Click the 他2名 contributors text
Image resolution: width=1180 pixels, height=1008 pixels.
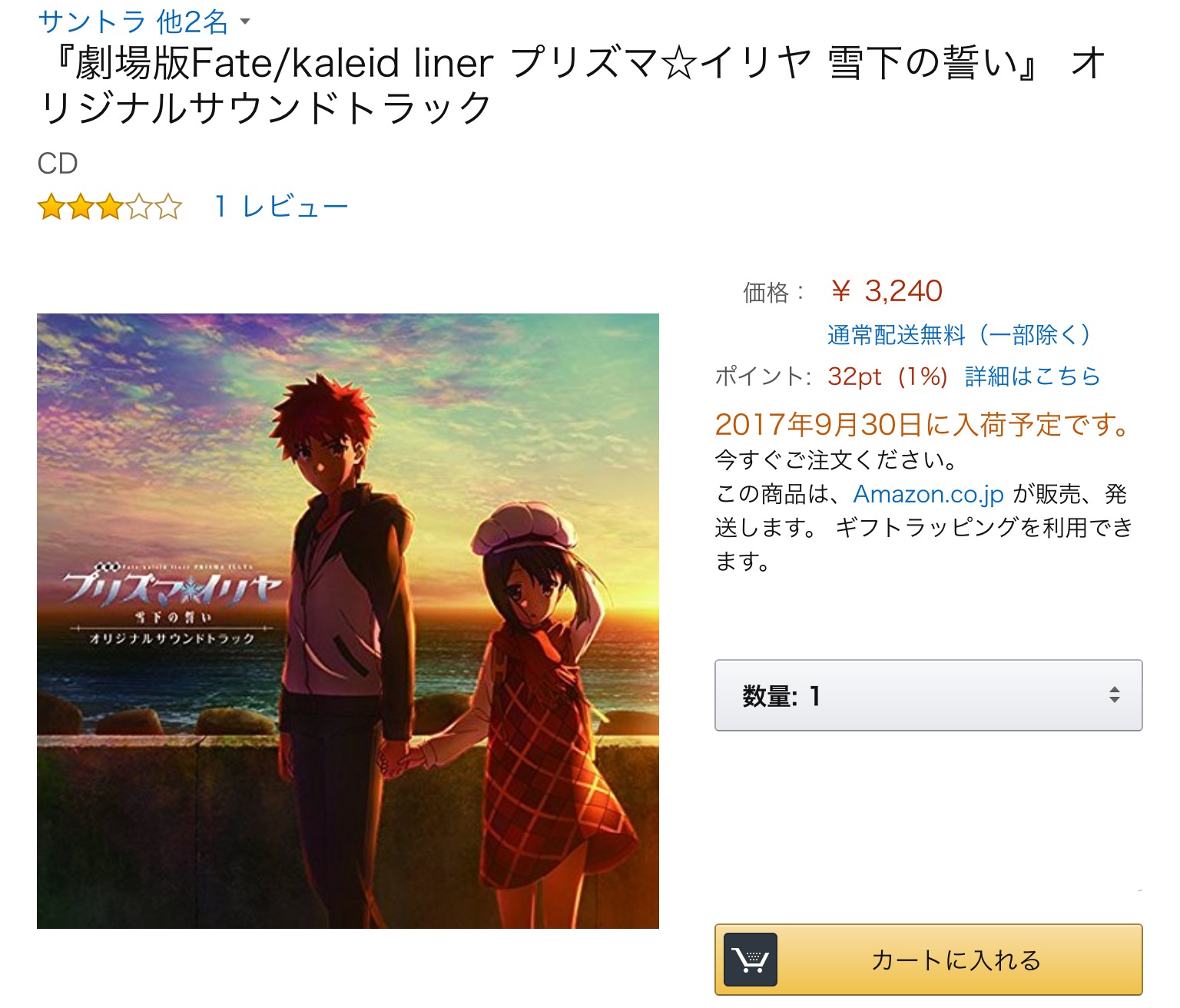[193, 21]
